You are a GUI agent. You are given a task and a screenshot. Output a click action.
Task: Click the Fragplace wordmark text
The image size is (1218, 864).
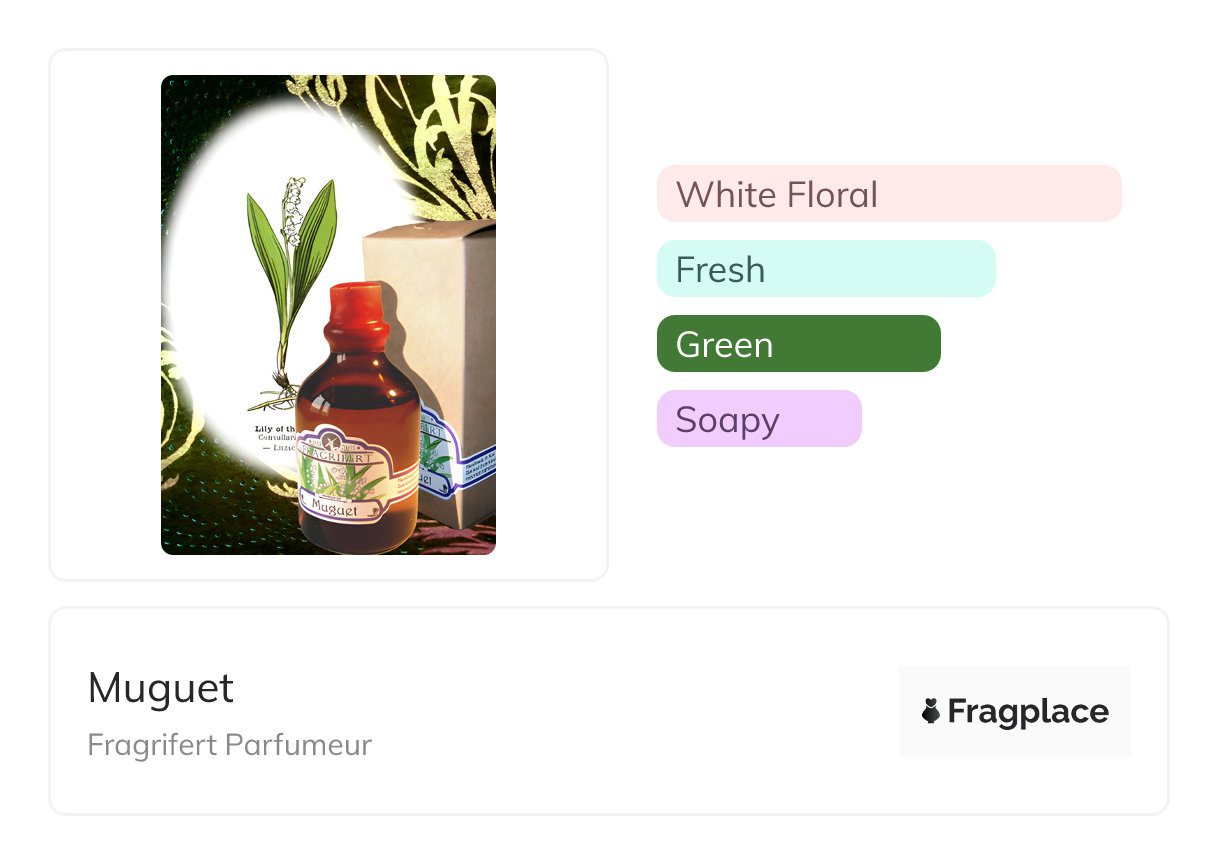click(x=1028, y=711)
